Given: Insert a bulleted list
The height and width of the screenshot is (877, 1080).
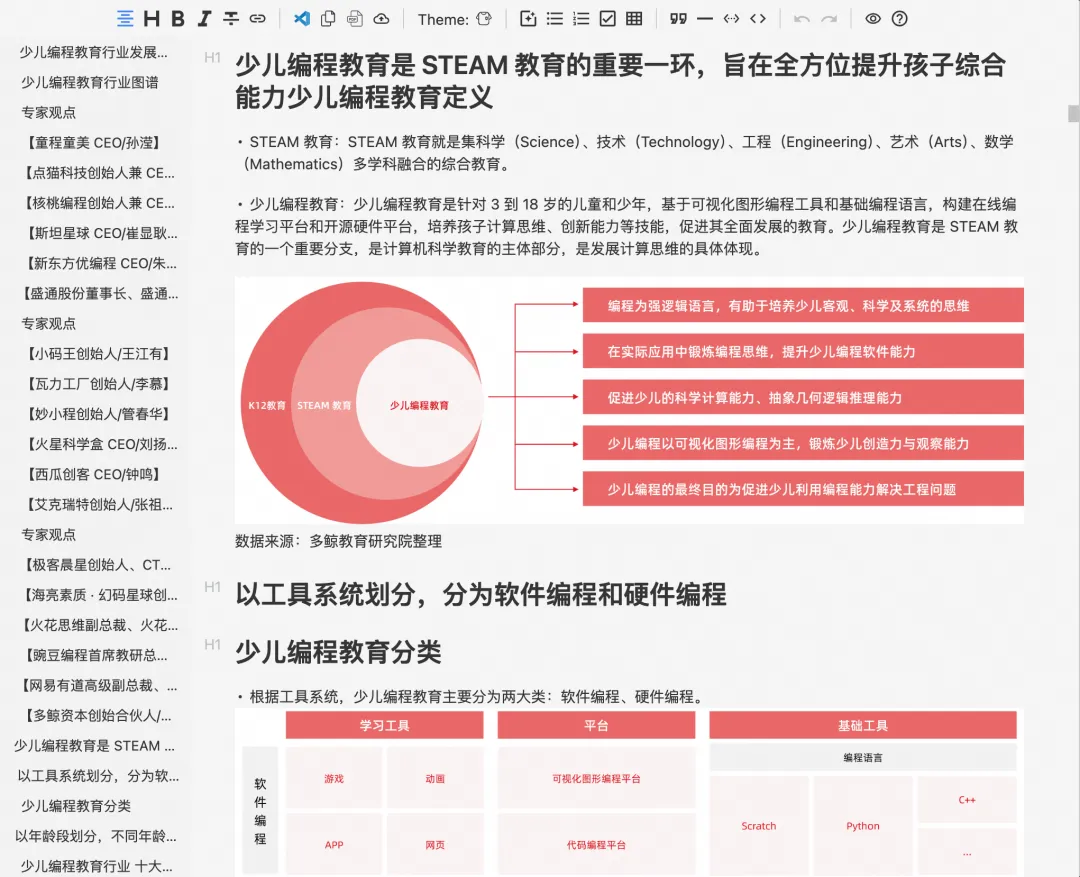Looking at the screenshot, I should [x=555, y=19].
